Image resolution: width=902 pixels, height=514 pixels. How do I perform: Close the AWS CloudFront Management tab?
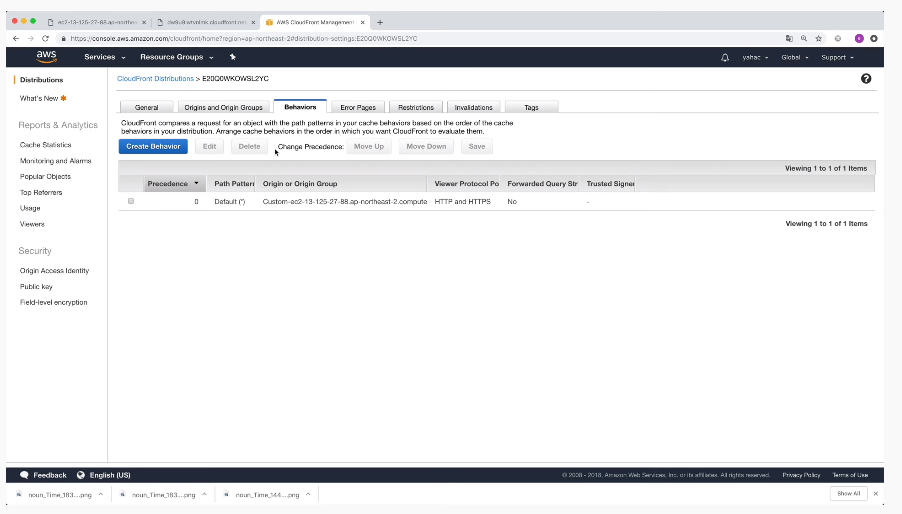(x=362, y=22)
